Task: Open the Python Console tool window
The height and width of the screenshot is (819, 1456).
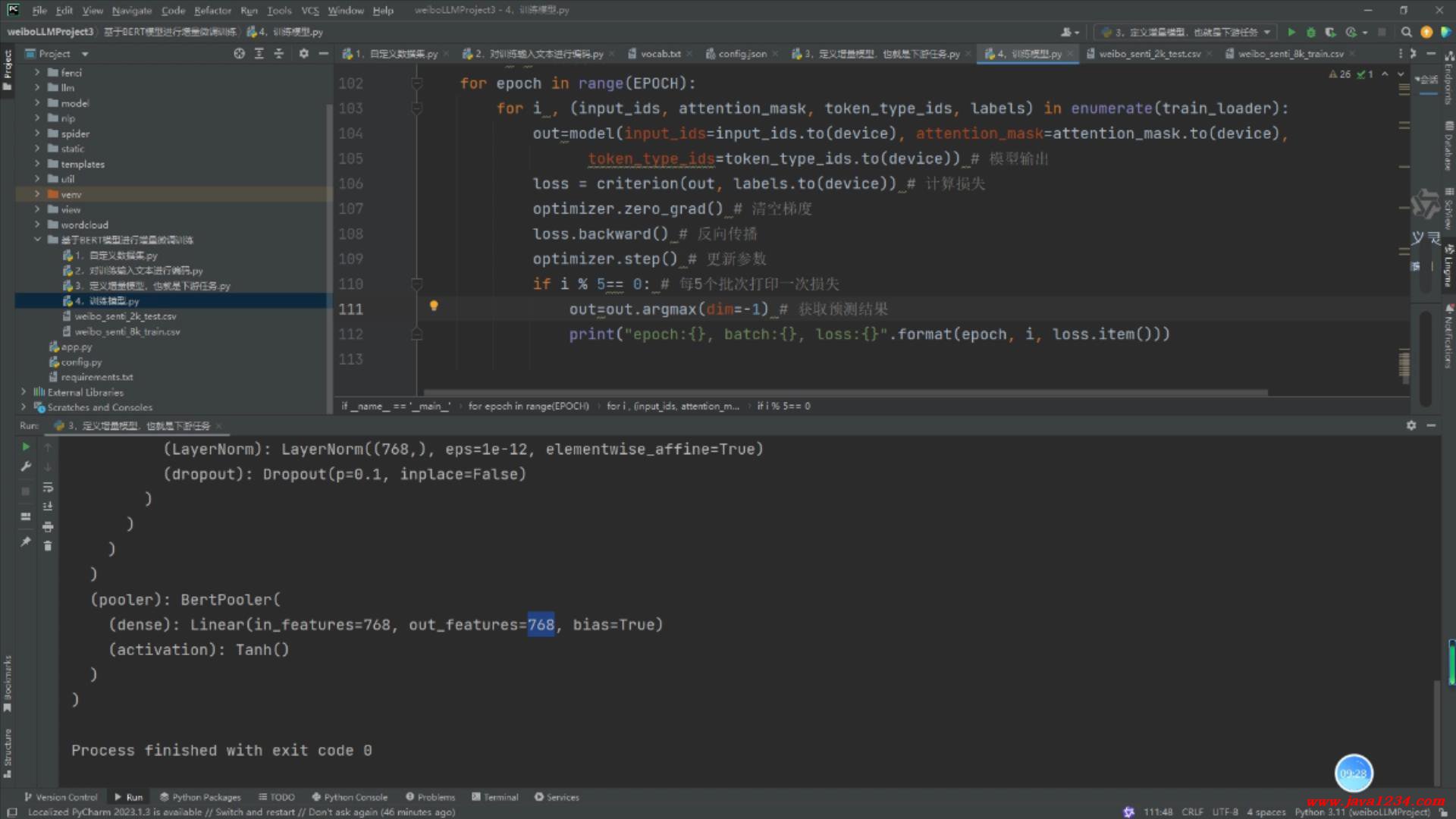Action: point(350,797)
